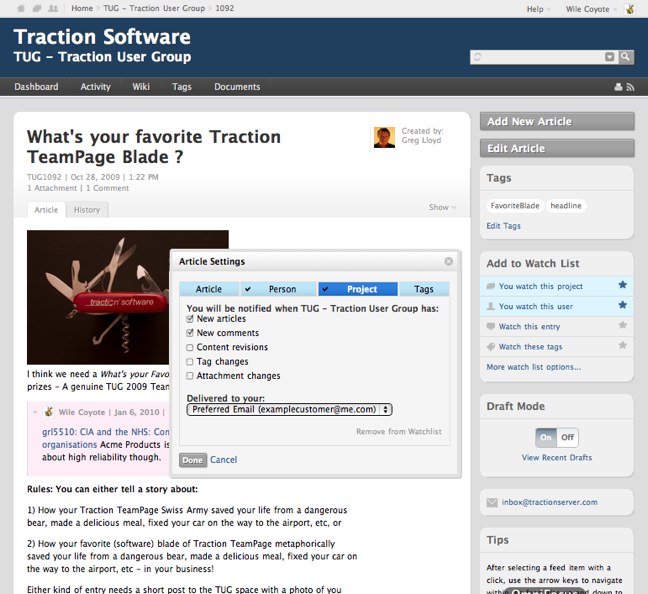Switch Draft Mode to Off
This screenshot has width=648, height=594.
[568, 438]
